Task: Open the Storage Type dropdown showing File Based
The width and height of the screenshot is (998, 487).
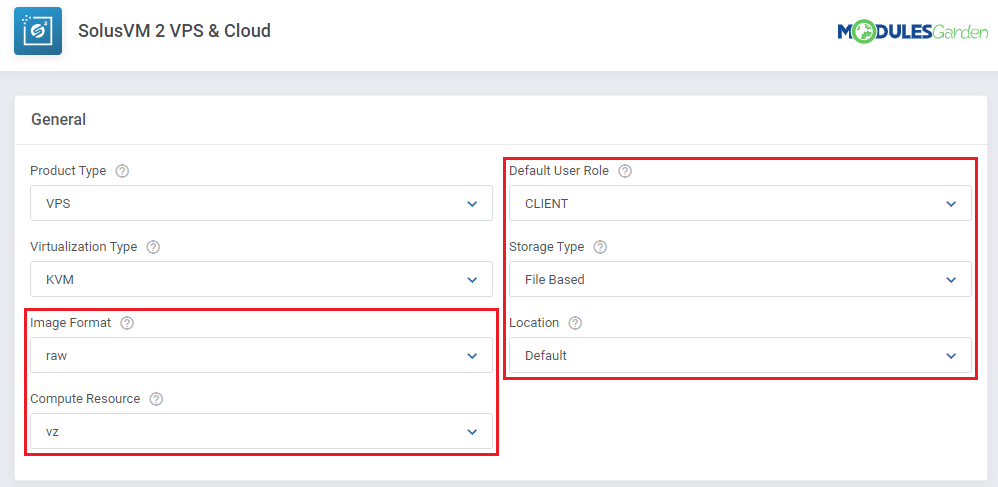Action: click(740, 279)
